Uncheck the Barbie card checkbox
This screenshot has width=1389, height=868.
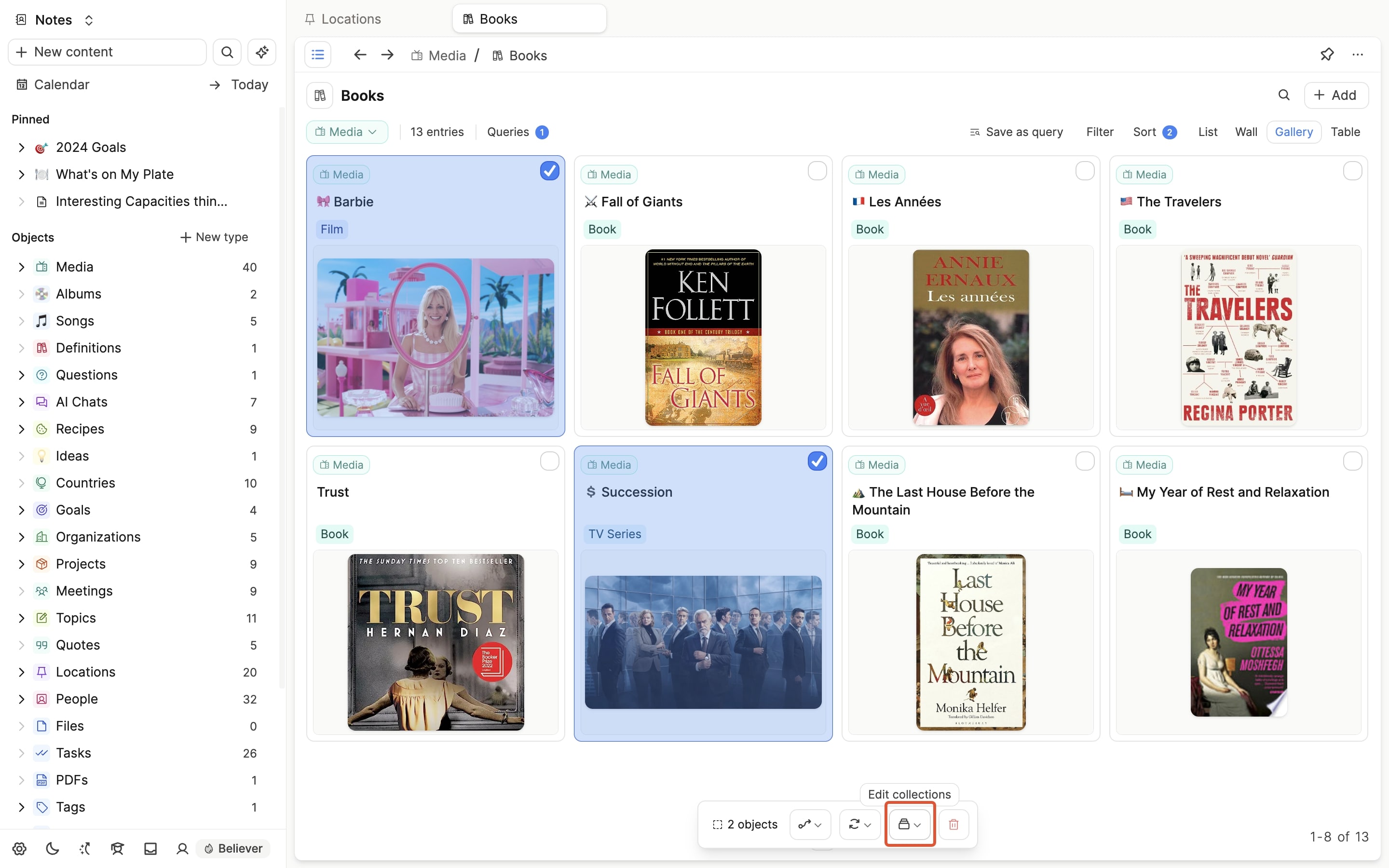click(549, 171)
